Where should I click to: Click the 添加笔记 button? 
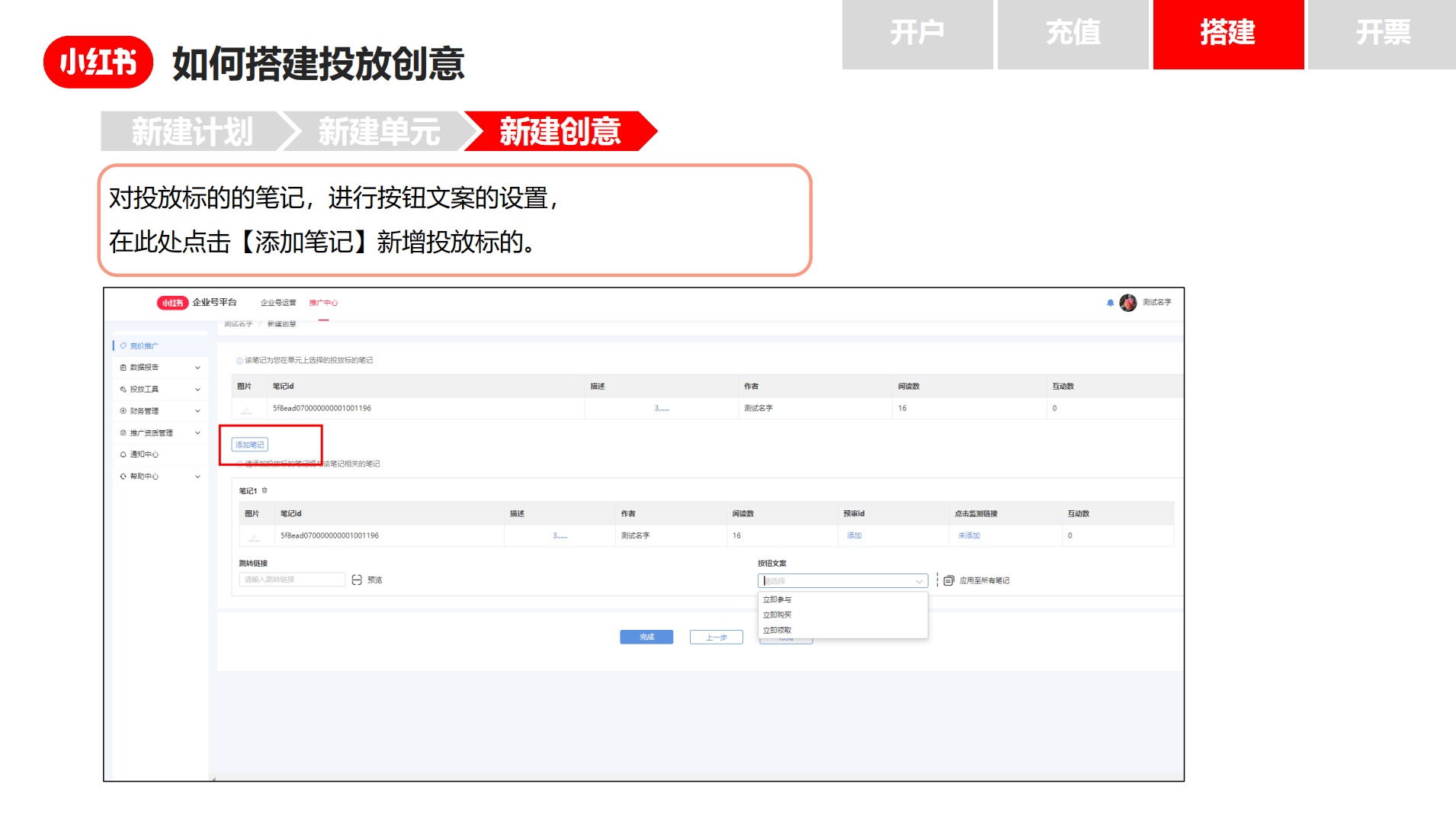click(249, 444)
